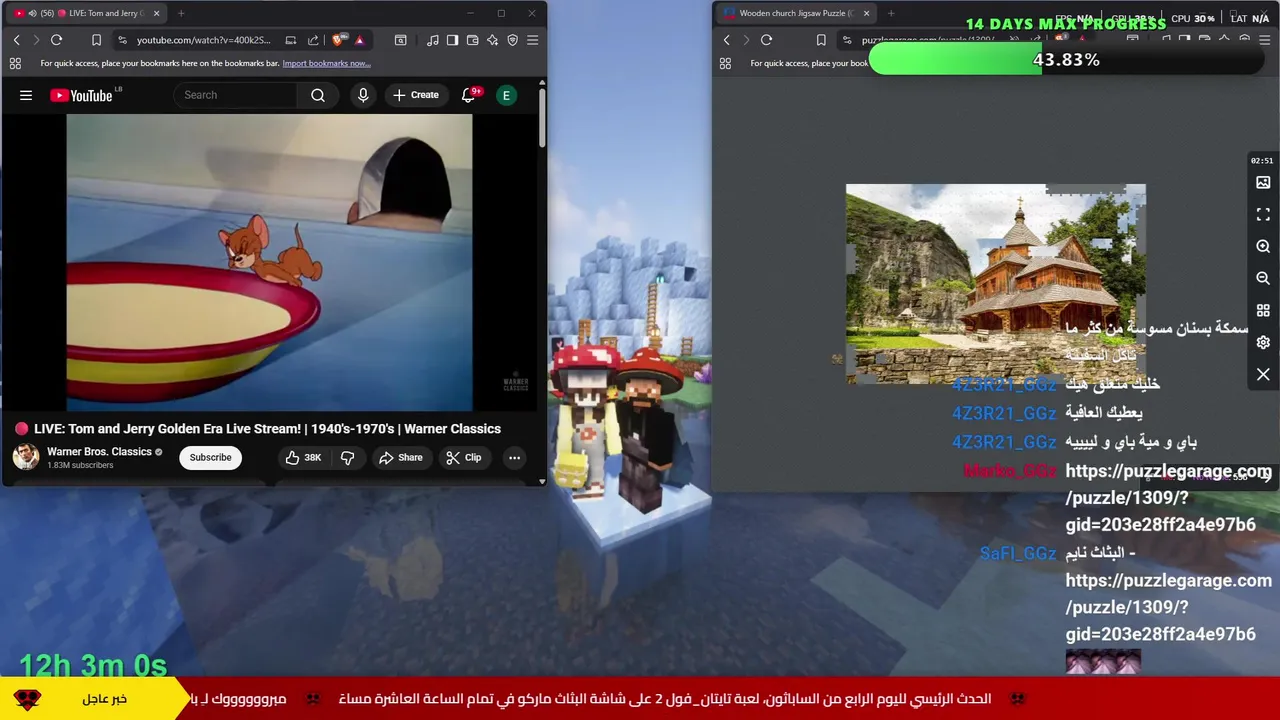The image size is (1280, 720).
Task: Click the wooden church puzzle image
Action: (x=996, y=284)
